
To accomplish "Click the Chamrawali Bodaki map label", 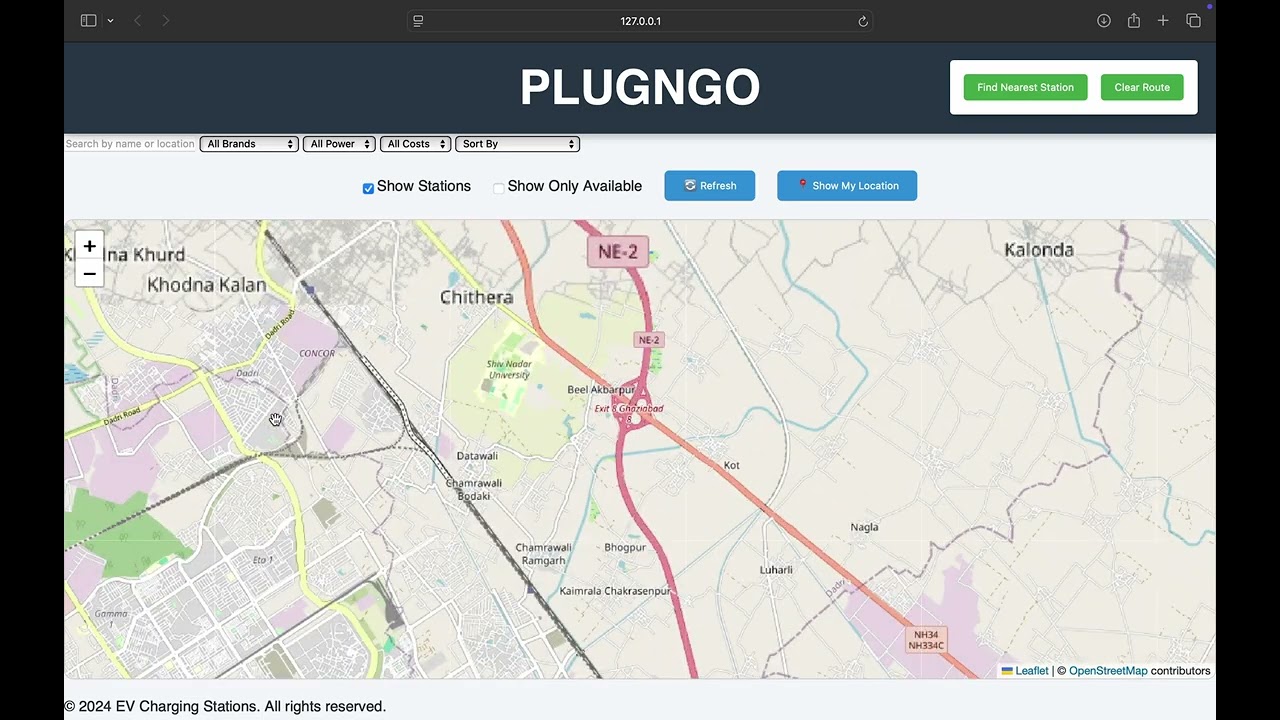I will 474,489.
